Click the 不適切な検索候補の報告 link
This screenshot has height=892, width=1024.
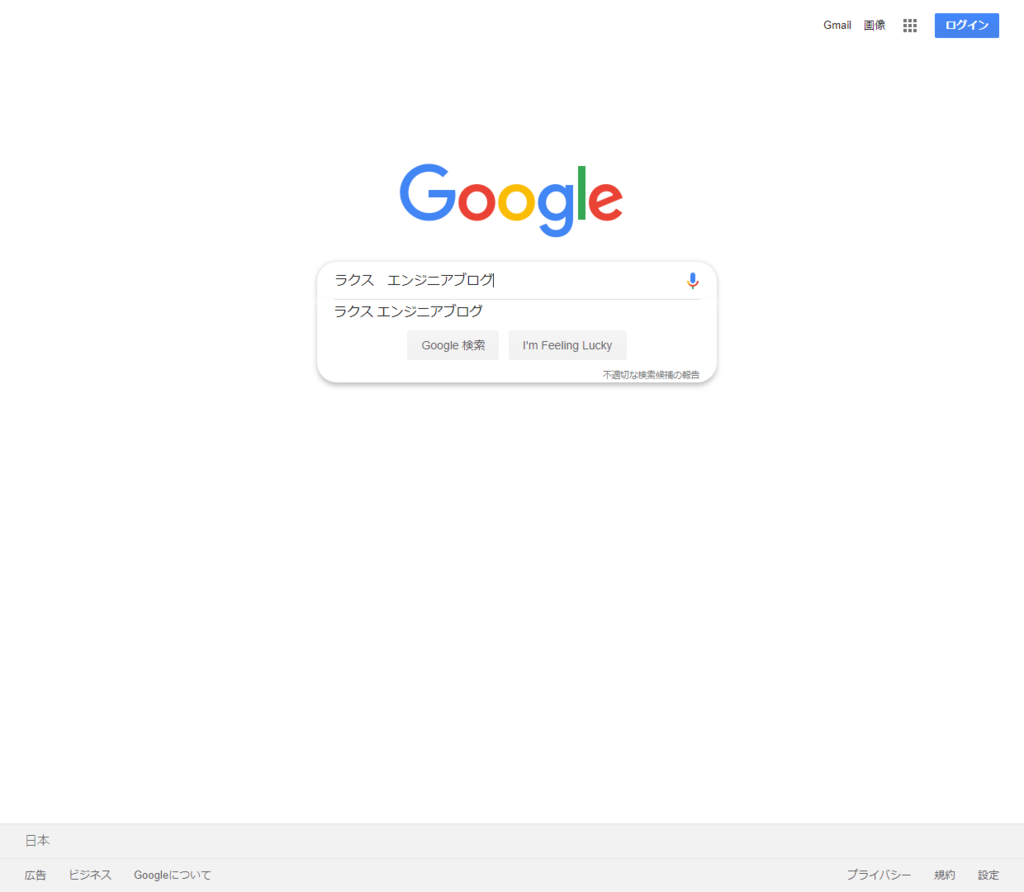650,375
